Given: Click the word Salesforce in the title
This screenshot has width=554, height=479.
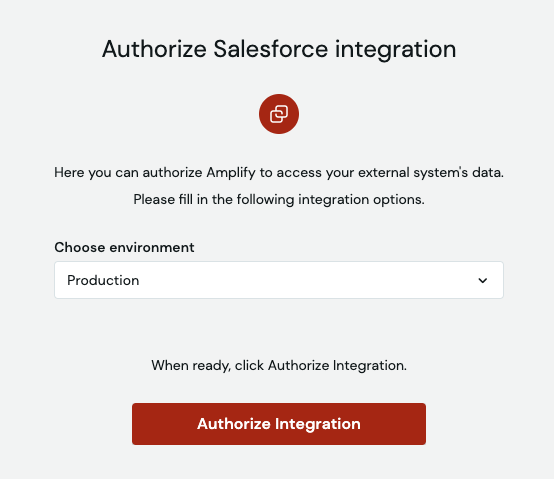Looking at the screenshot, I should pyautogui.click(x=271, y=49).
